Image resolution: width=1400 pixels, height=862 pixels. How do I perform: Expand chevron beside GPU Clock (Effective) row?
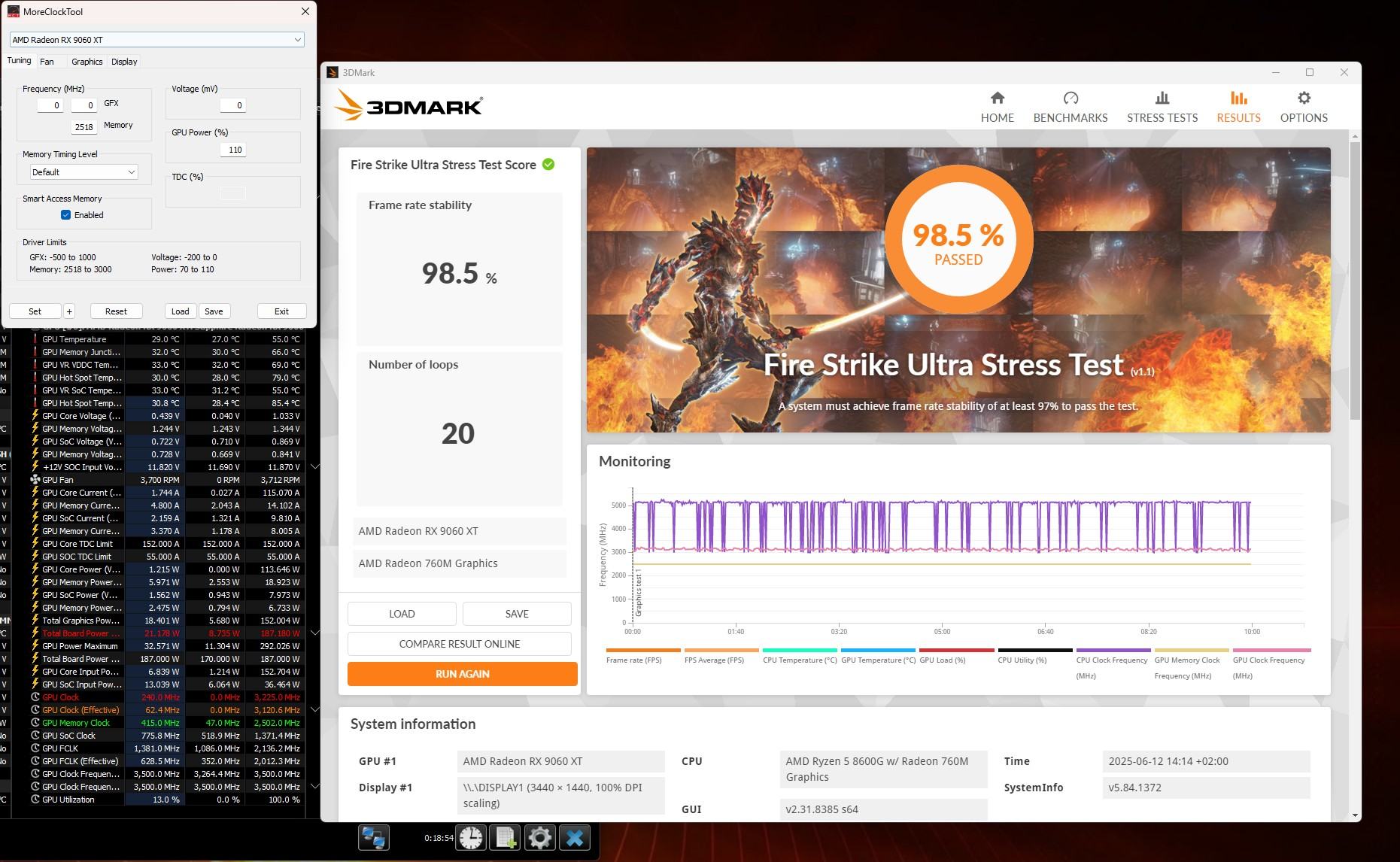coord(315,710)
